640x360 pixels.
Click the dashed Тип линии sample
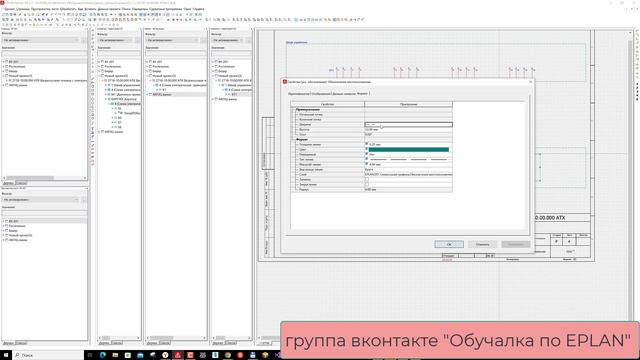click(x=409, y=159)
